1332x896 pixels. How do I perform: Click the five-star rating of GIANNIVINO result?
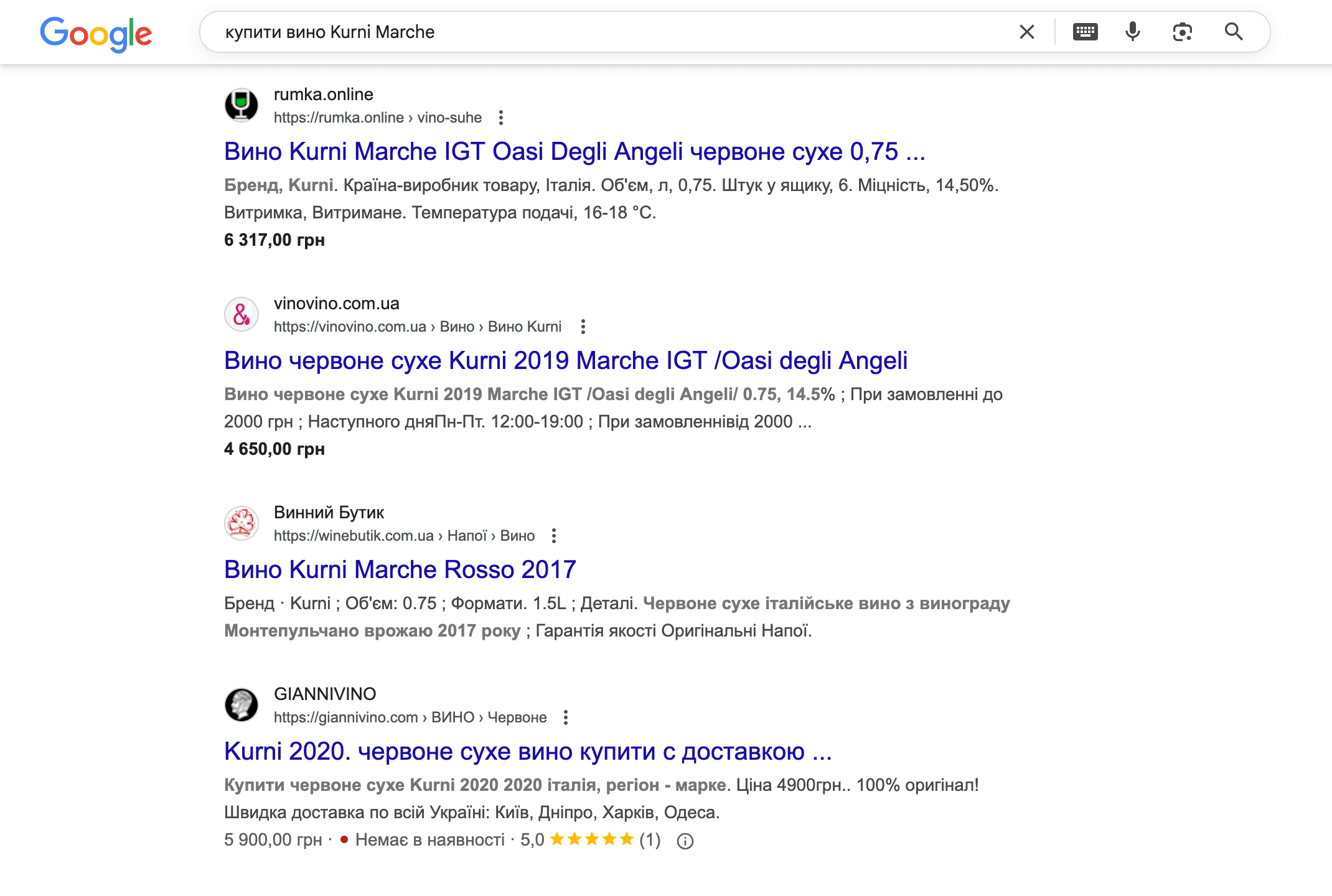pyautogui.click(x=592, y=839)
